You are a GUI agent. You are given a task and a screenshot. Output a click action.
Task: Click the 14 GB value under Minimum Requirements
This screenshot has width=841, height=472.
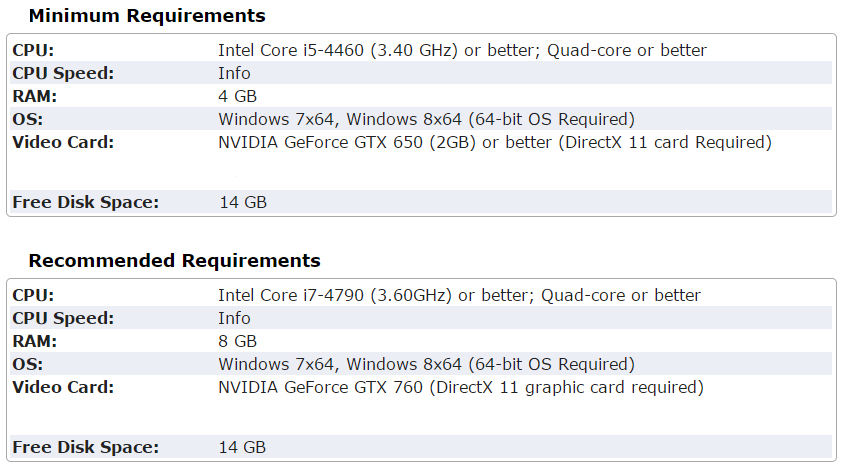(243, 202)
